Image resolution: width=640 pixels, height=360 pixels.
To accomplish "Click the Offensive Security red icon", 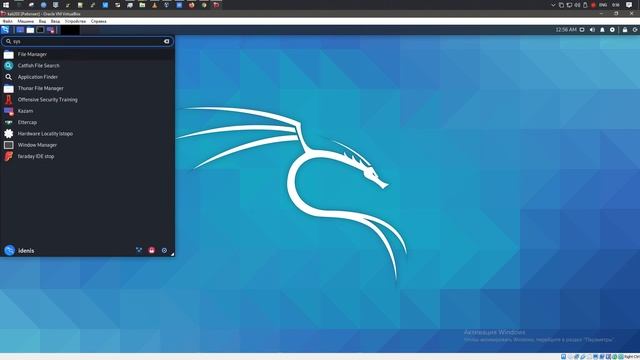I will pyautogui.click(x=9, y=100).
